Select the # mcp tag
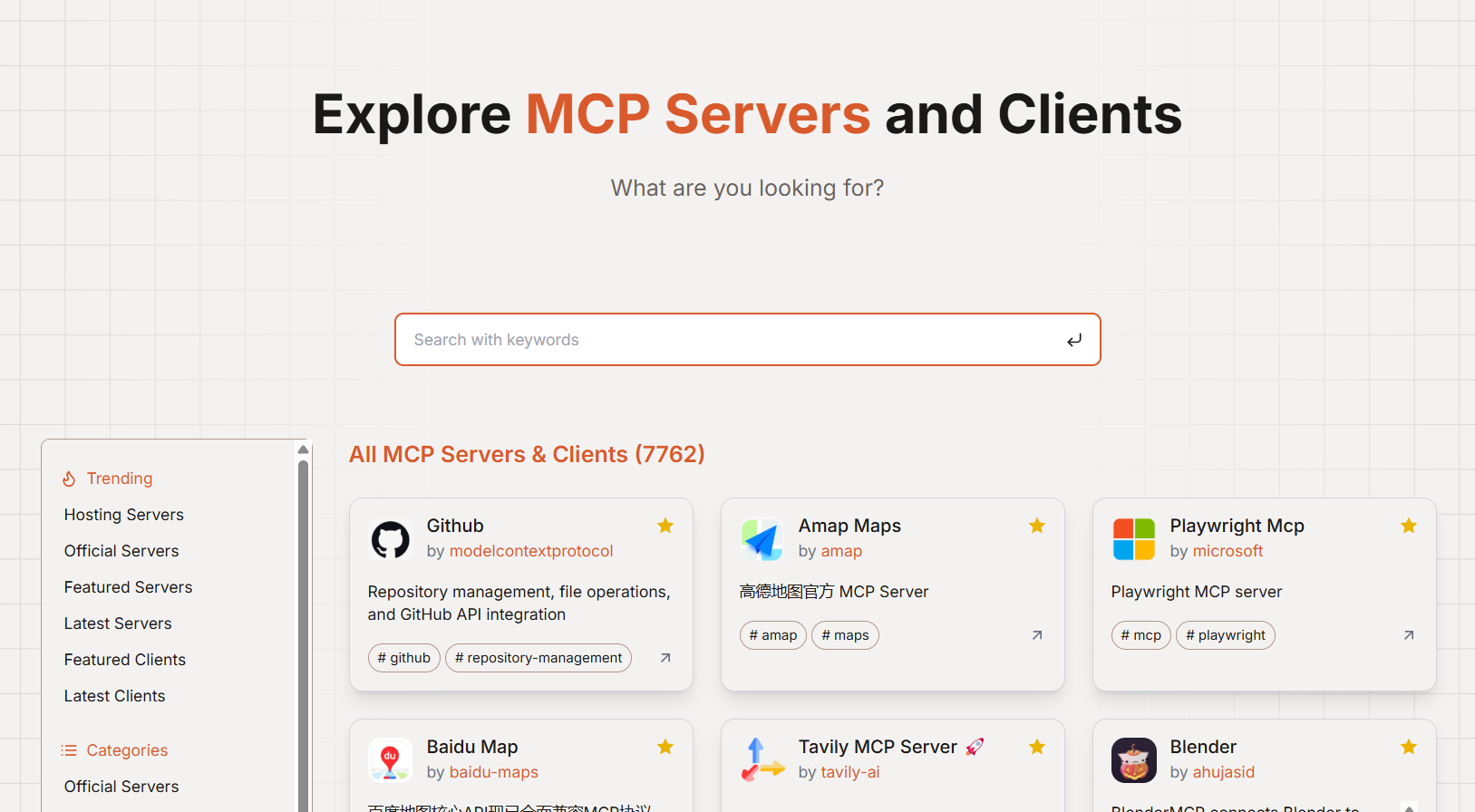 tap(1141, 635)
